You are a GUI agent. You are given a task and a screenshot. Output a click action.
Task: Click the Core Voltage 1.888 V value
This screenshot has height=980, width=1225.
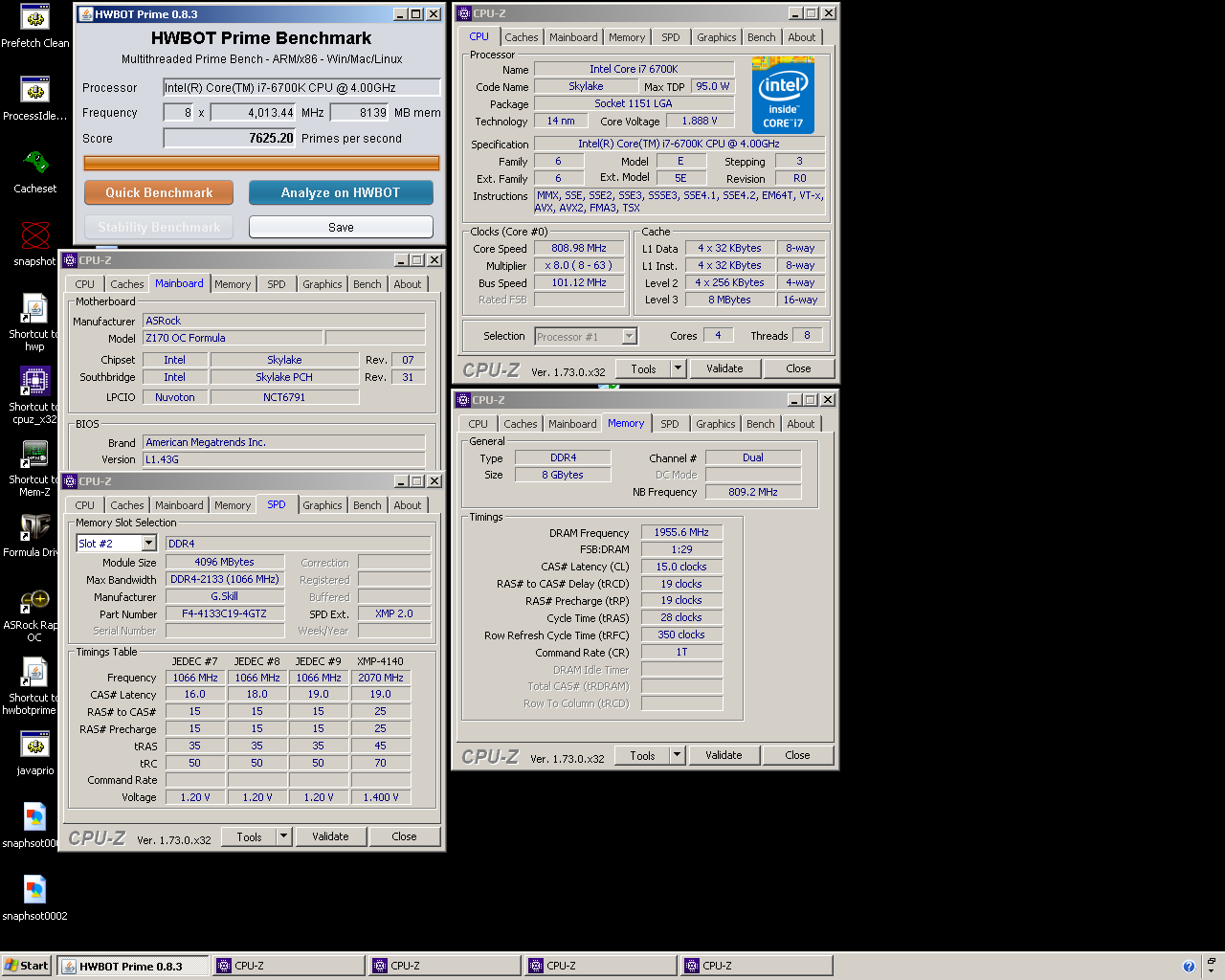click(x=700, y=121)
